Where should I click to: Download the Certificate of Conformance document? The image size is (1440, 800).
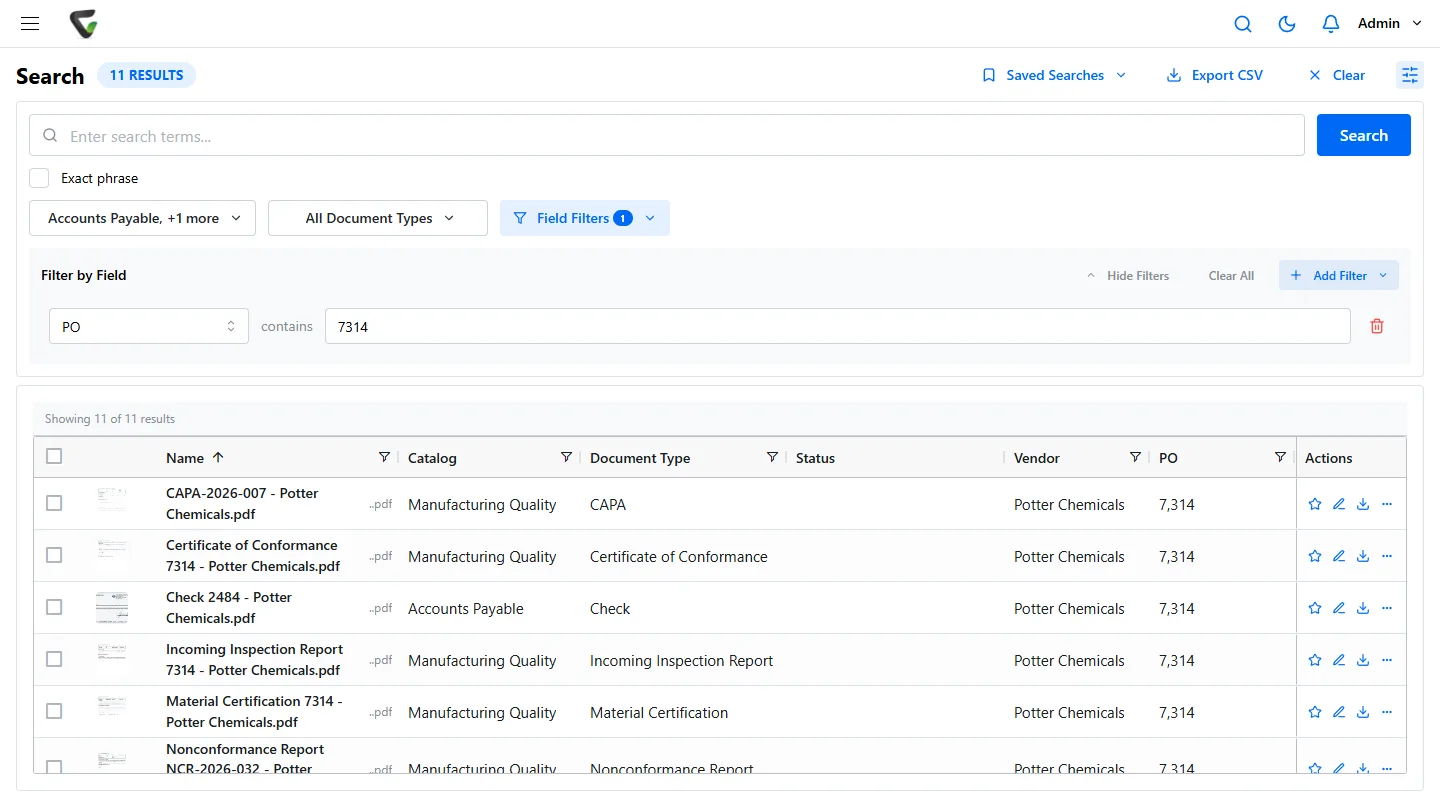[x=1363, y=556]
